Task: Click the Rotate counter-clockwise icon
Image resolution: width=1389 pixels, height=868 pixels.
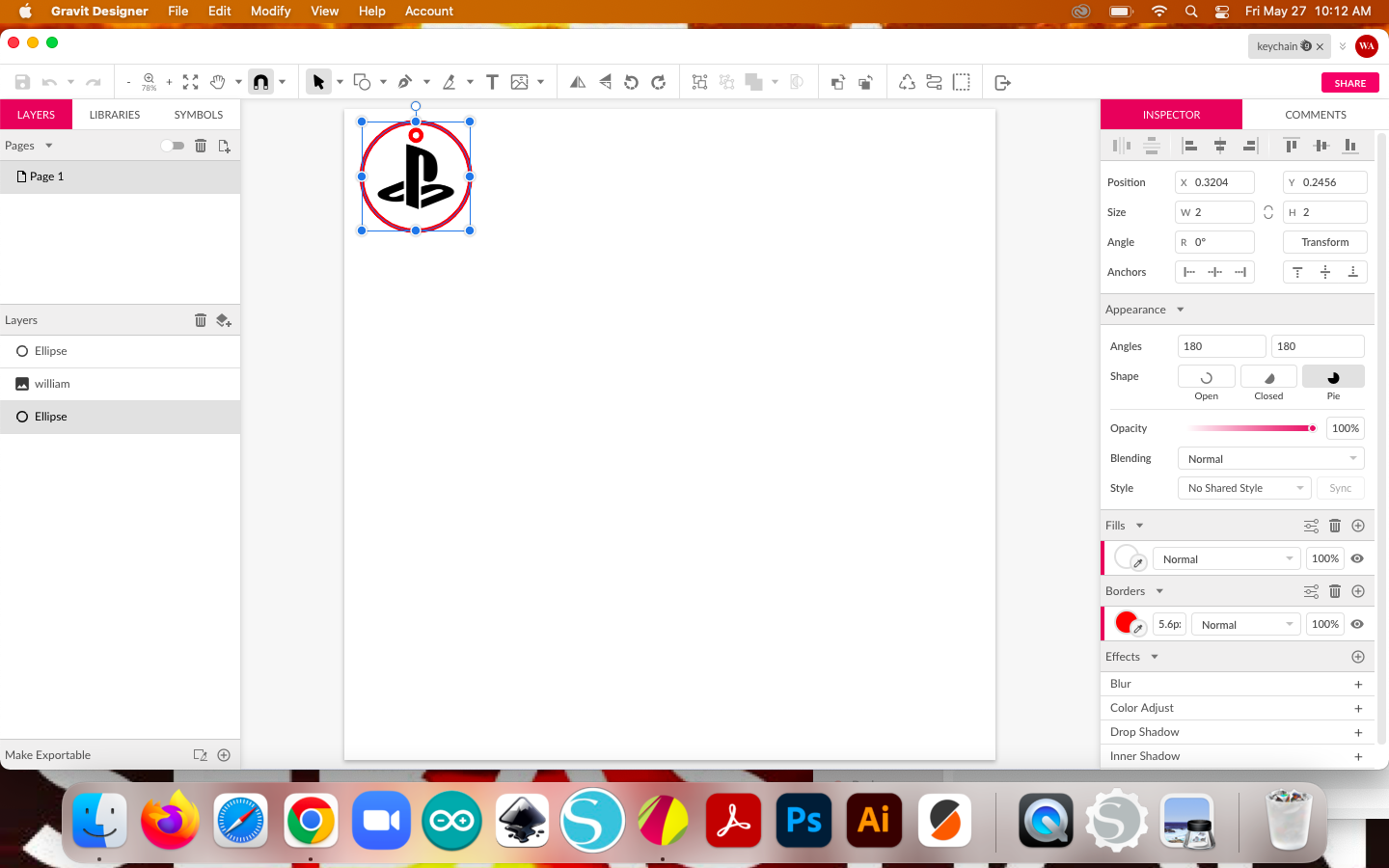Action: [x=632, y=82]
